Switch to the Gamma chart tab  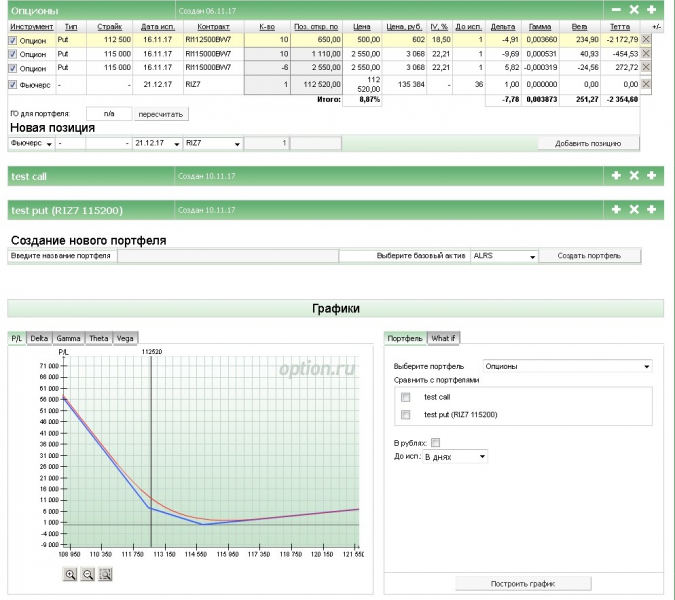click(68, 338)
